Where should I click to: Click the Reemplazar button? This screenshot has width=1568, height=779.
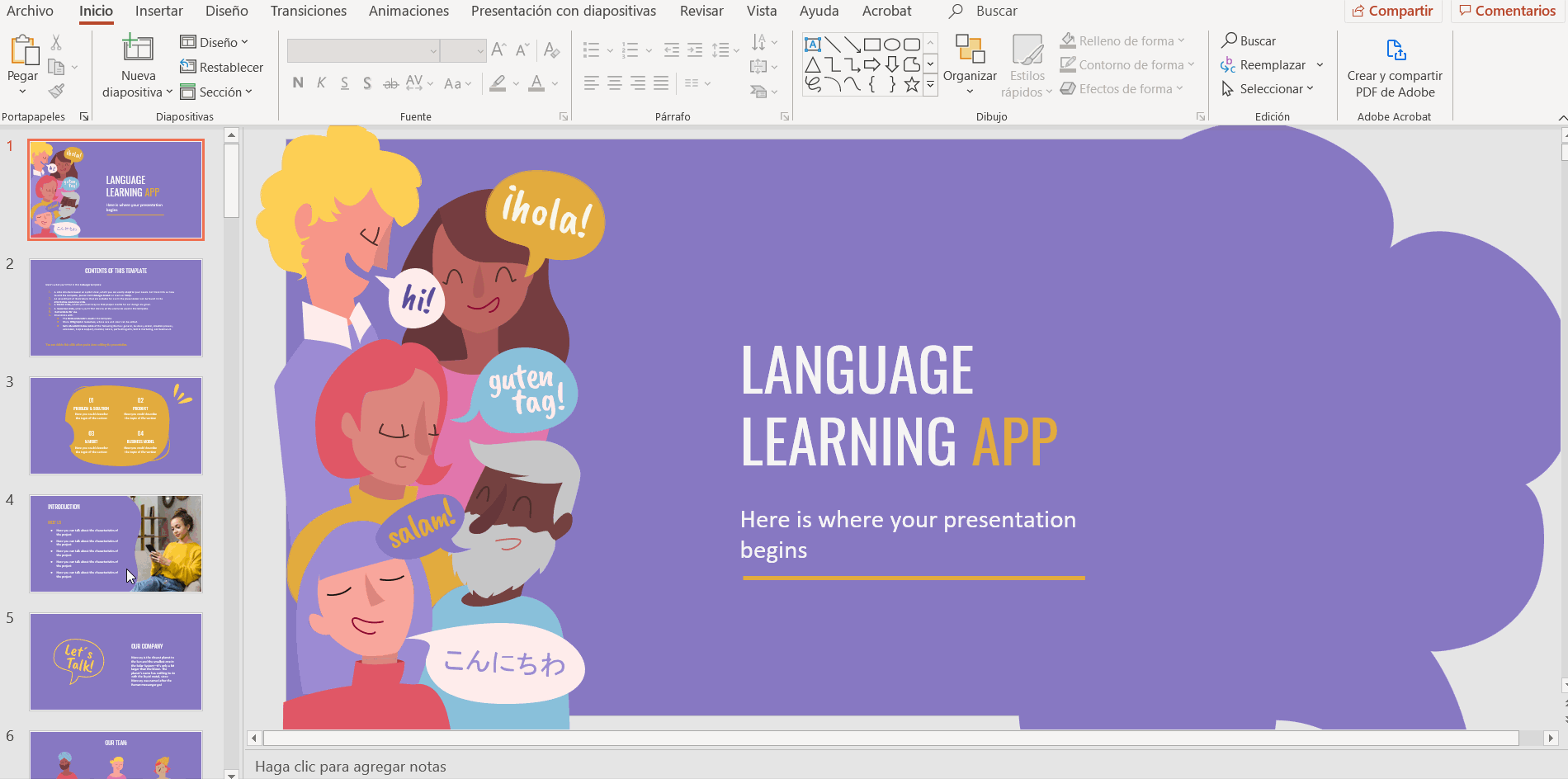click(1263, 64)
